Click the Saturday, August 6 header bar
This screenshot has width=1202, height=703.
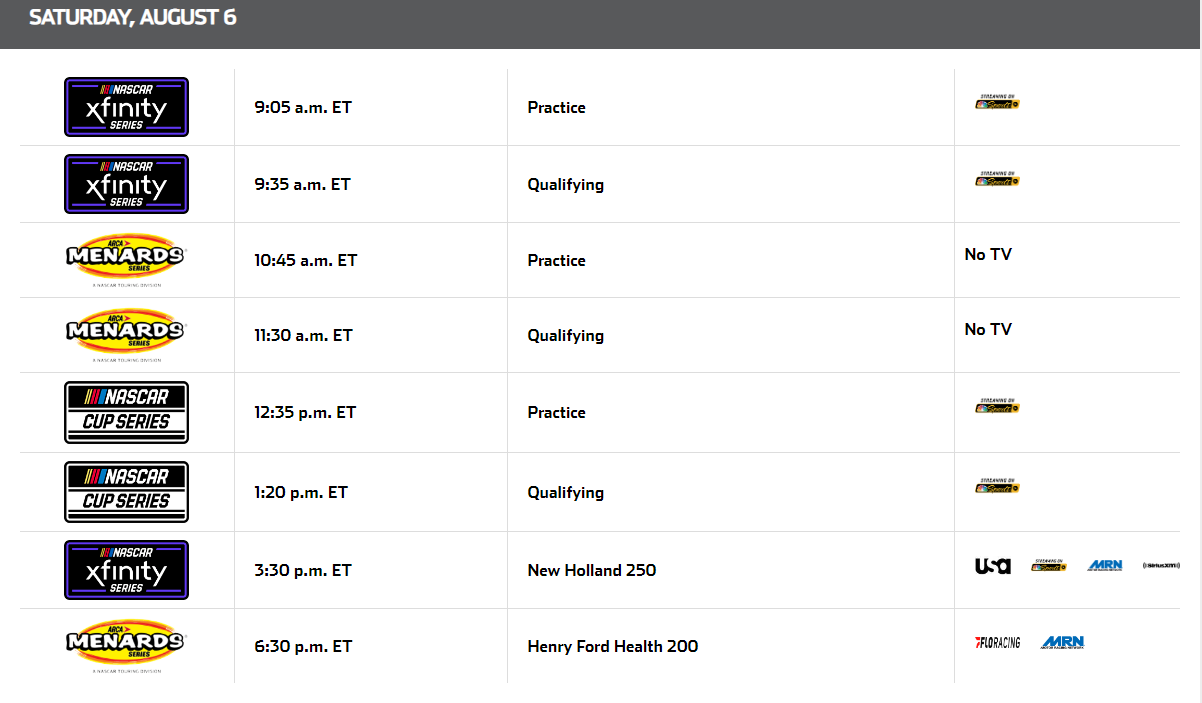(600, 20)
